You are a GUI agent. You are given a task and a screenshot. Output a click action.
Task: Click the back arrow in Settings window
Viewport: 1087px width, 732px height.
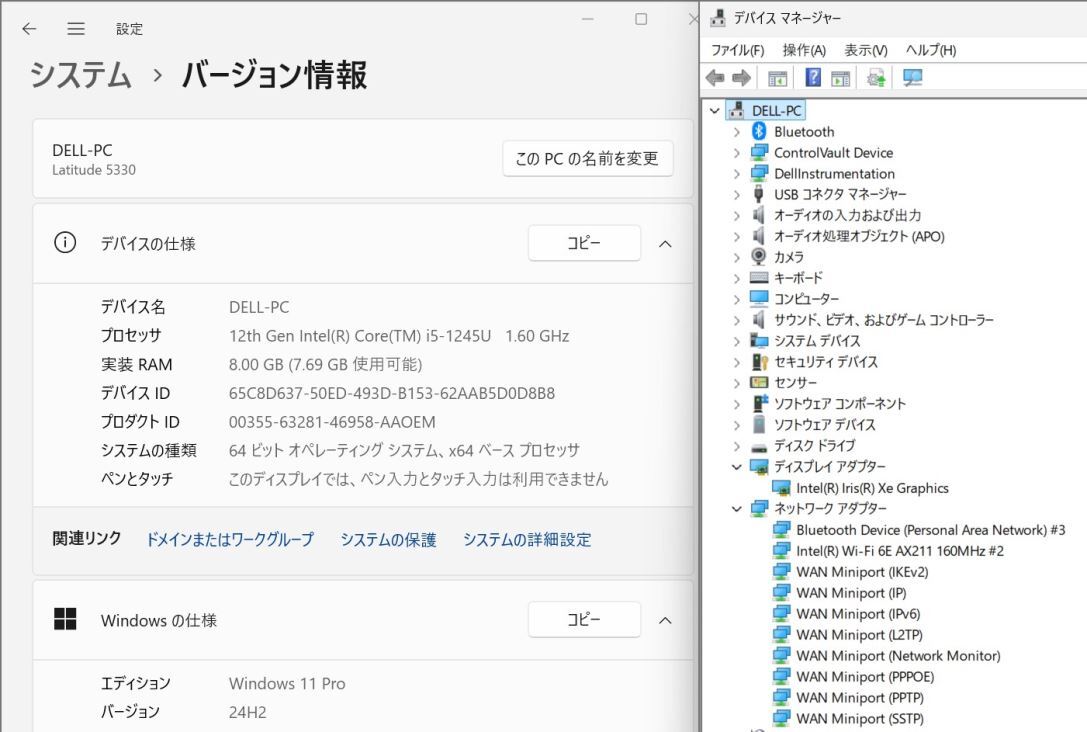(x=28, y=29)
